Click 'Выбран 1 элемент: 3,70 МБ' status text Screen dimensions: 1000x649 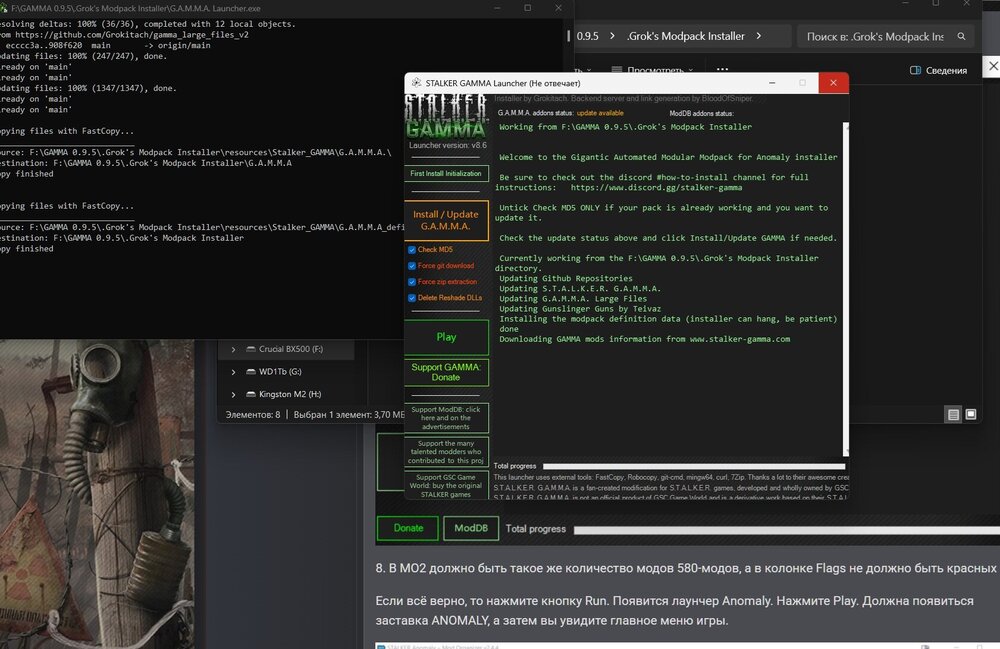pyautogui.click(x=349, y=414)
